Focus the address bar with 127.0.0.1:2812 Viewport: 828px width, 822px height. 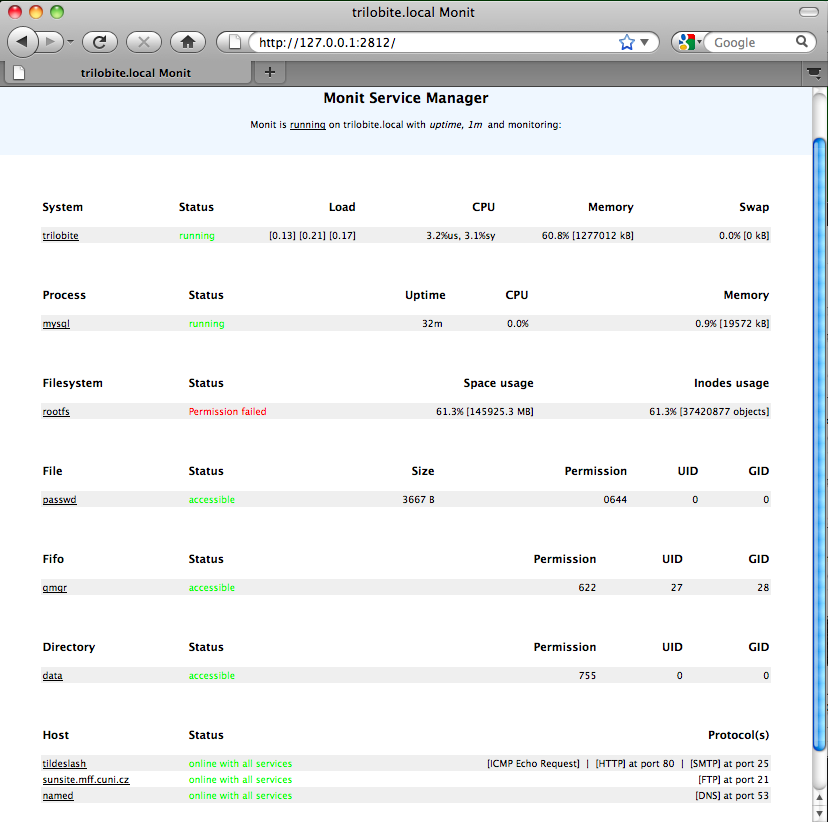(x=433, y=42)
